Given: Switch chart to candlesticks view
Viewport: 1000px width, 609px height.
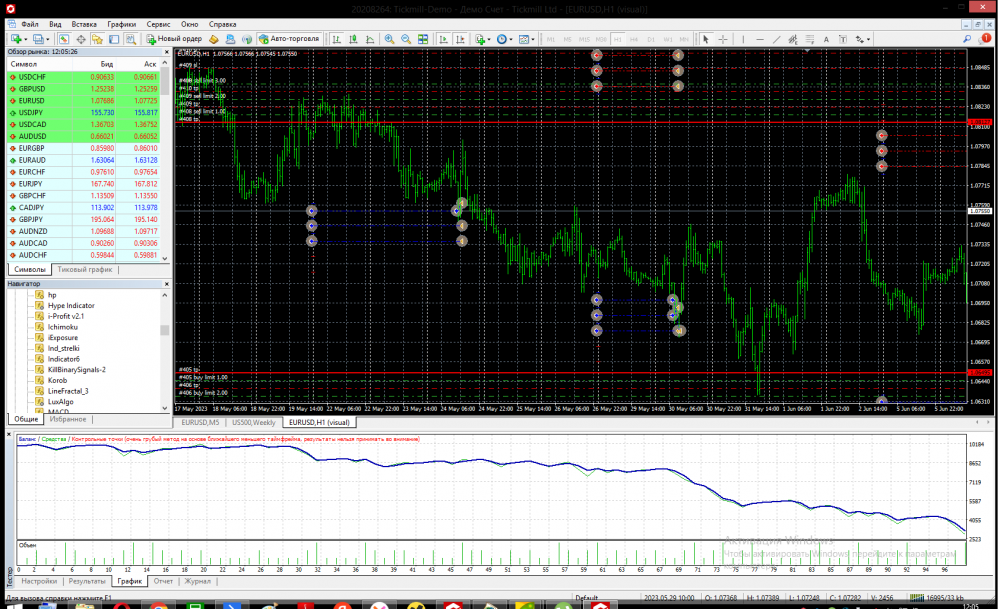Looking at the screenshot, I should click(x=353, y=39).
